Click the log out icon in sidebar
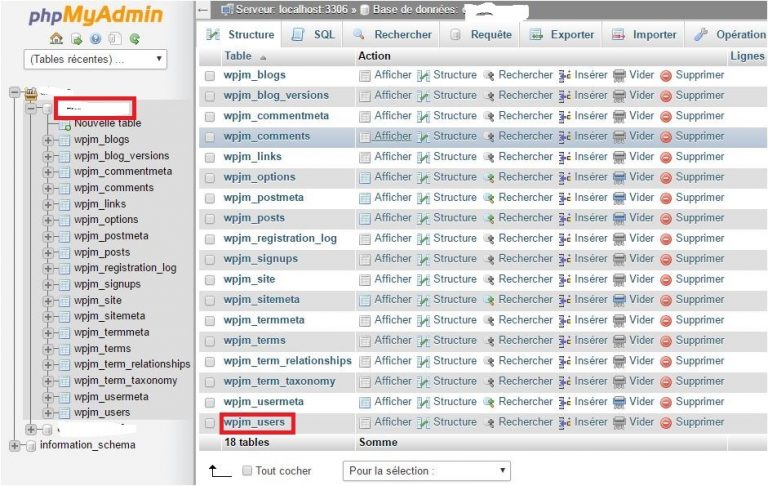This screenshot has height=486, width=768. [x=76, y=39]
